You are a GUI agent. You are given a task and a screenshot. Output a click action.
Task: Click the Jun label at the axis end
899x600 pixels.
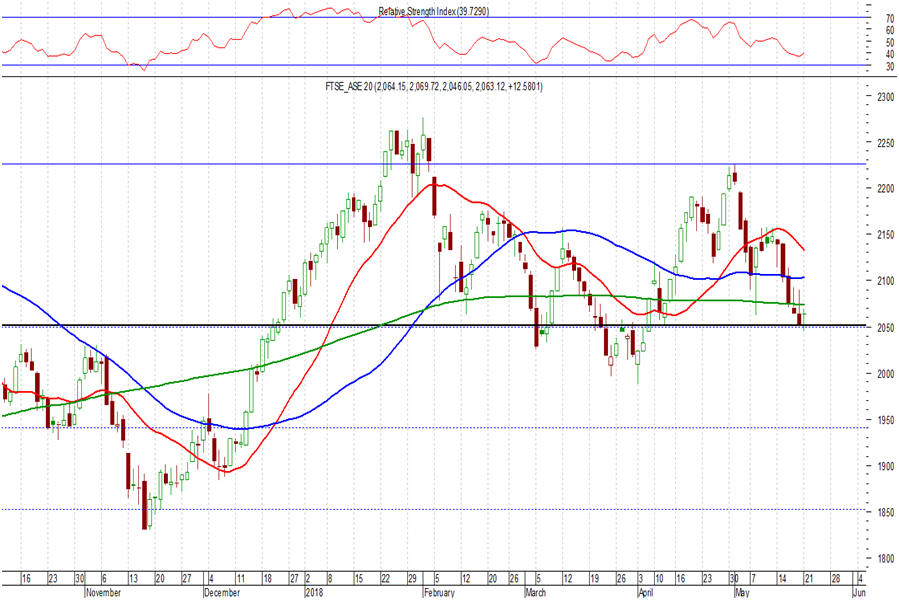click(859, 592)
